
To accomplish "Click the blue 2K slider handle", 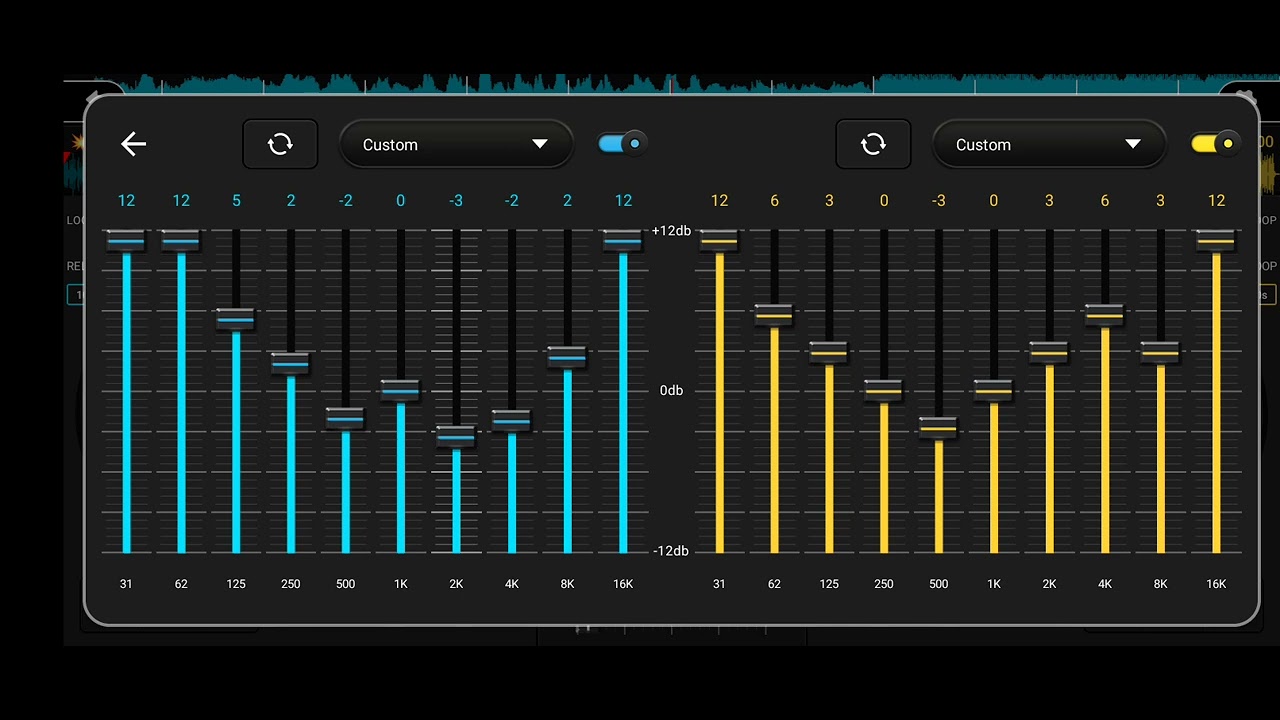I will (456, 437).
